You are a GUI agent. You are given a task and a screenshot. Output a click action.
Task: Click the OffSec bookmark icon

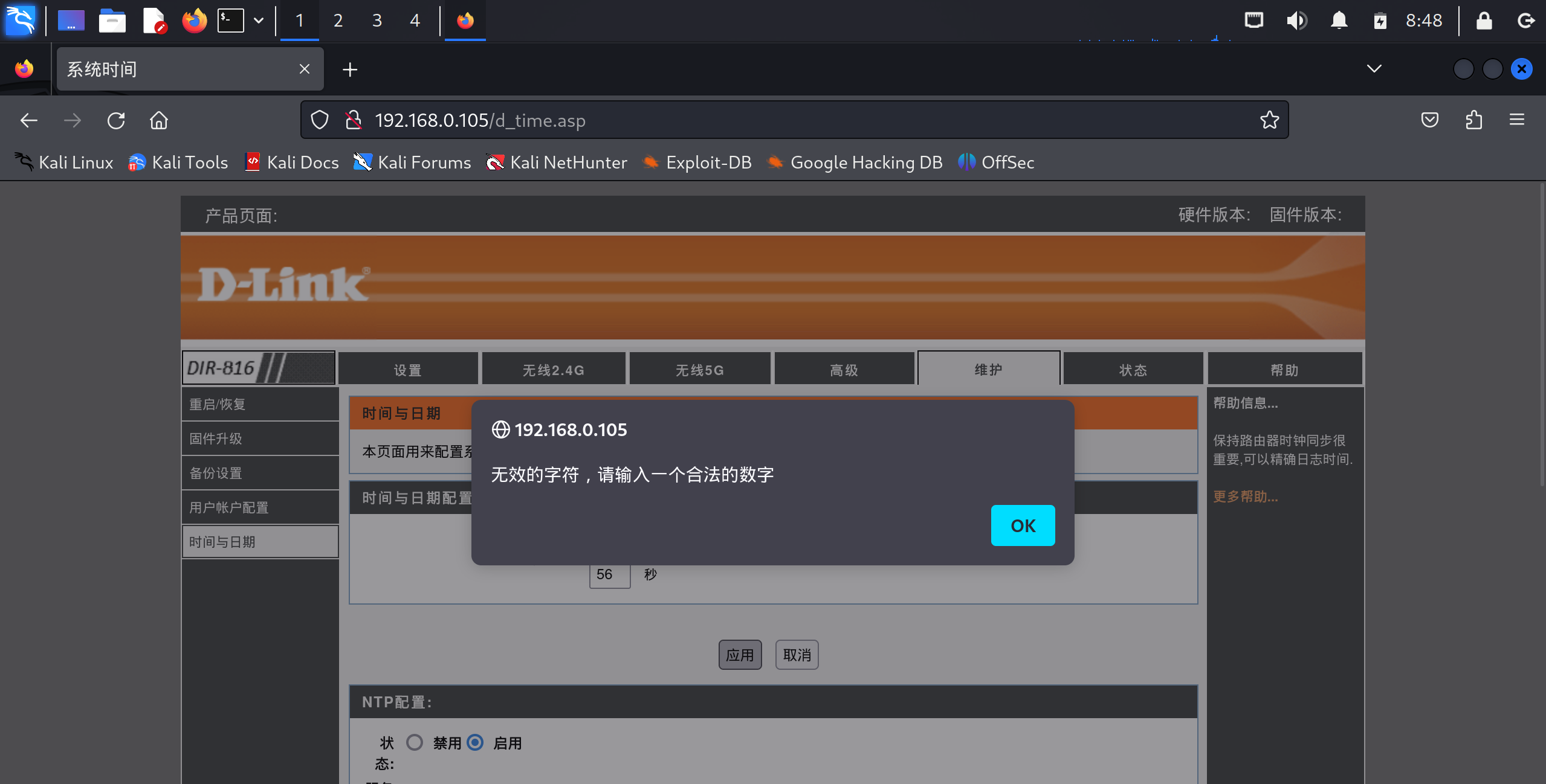pyautogui.click(x=966, y=162)
